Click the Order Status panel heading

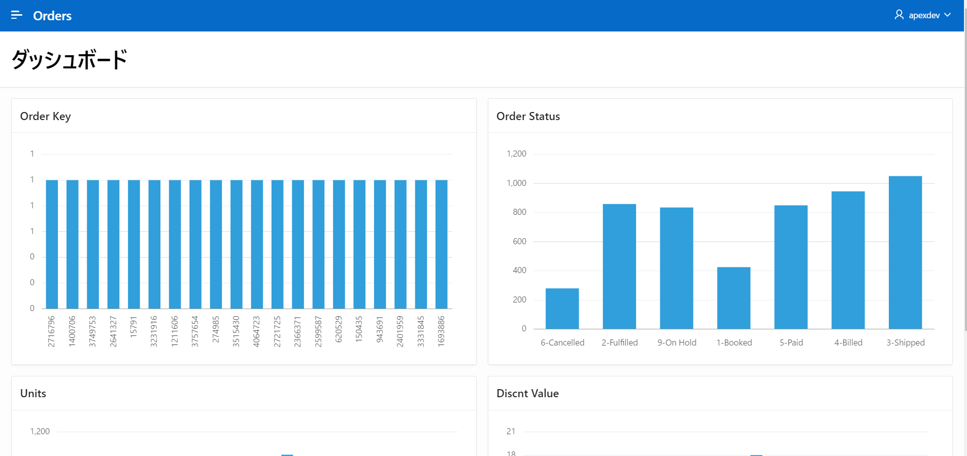[x=528, y=116]
